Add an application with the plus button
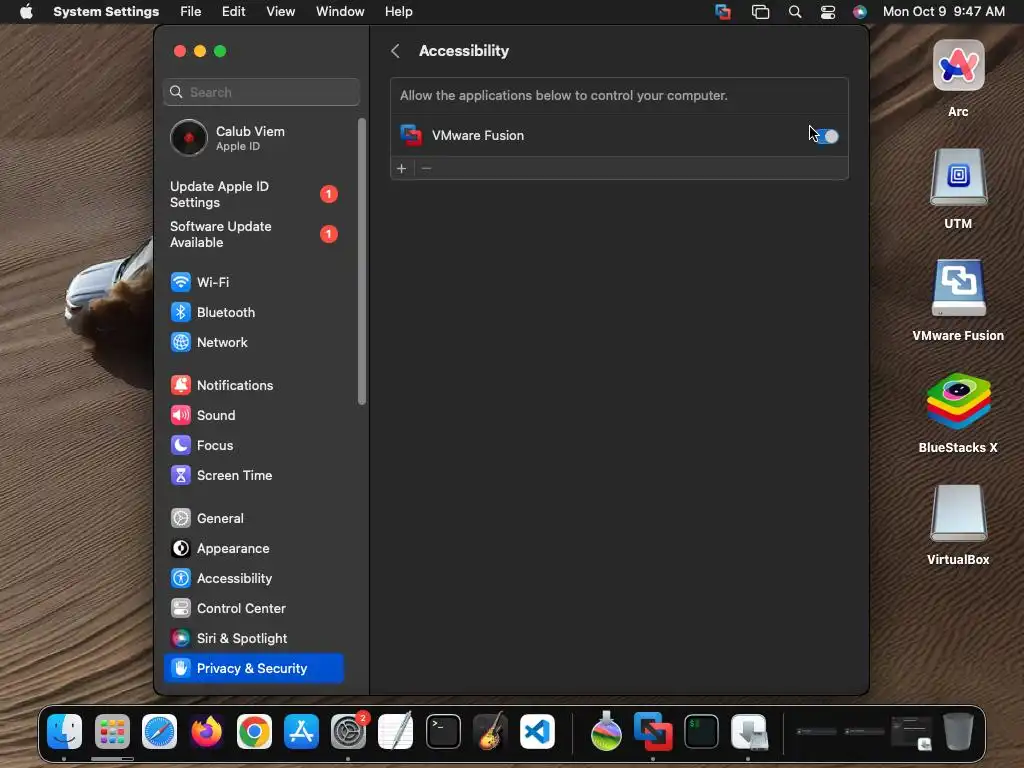 click(x=402, y=168)
